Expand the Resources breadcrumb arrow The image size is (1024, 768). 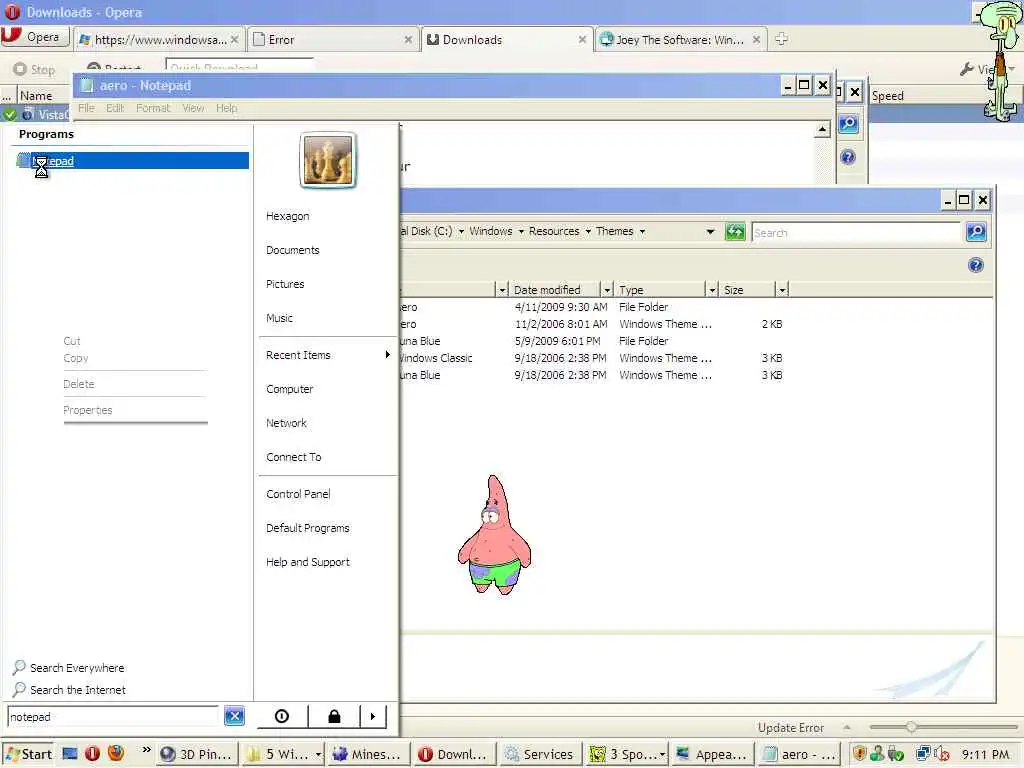pos(588,232)
